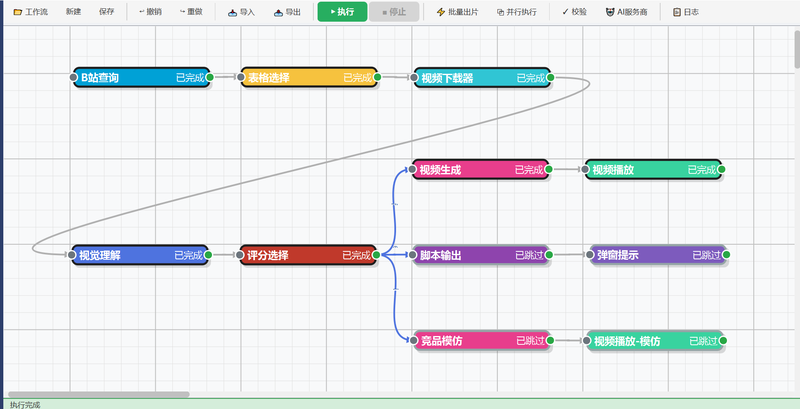The height and width of the screenshot is (409, 800).
Task: Select the 竞品模仿 node
Action: (x=482, y=341)
